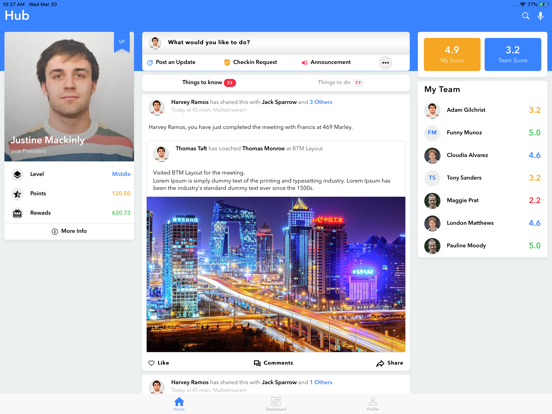The height and width of the screenshot is (414, 552).
Task: Click the Points value 120.50
Action: 121,194
